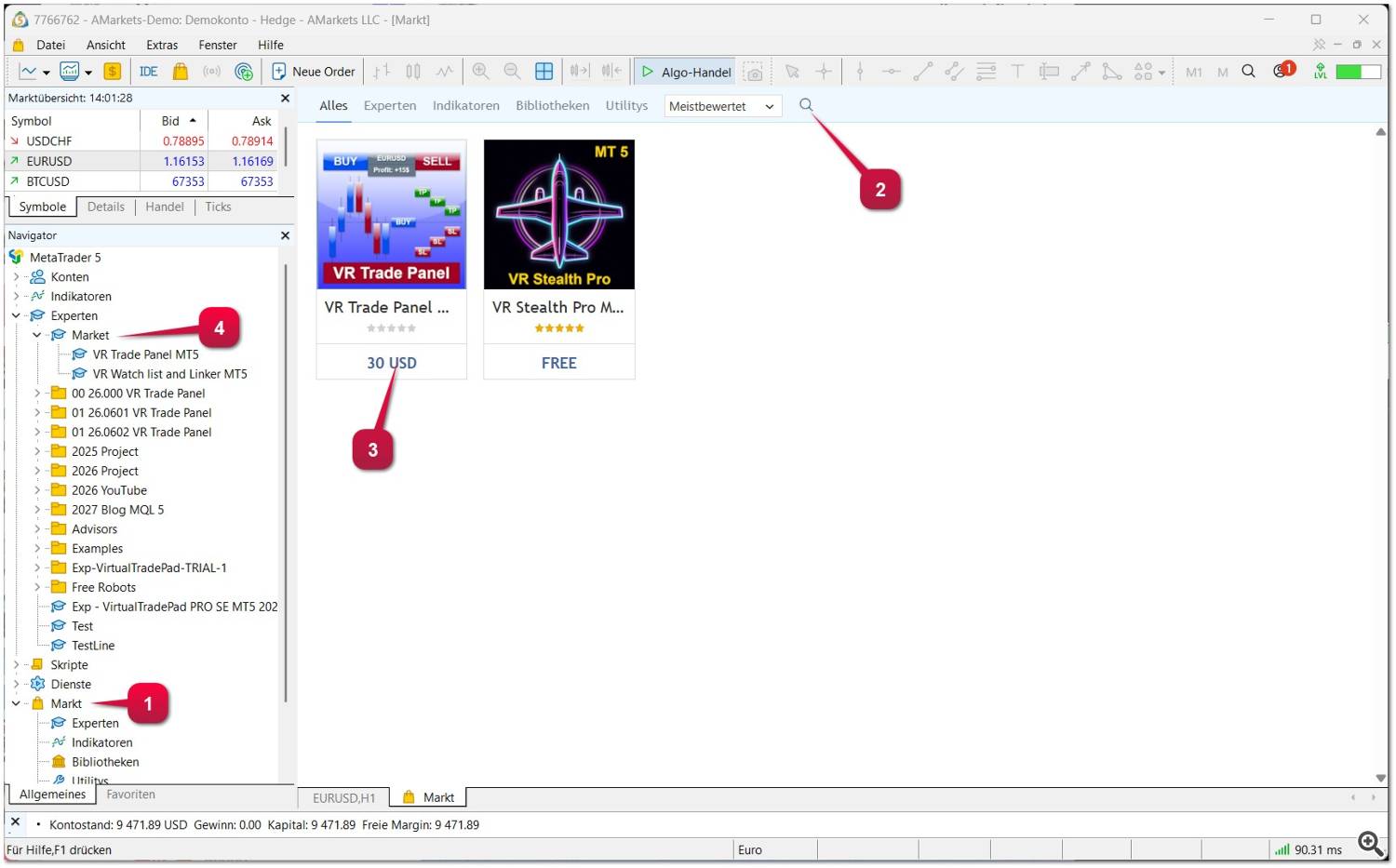The width and height of the screenshot is (1396, 868).
Task: Filter Market by Bibliotheken
Action: [x=553, y=106]
